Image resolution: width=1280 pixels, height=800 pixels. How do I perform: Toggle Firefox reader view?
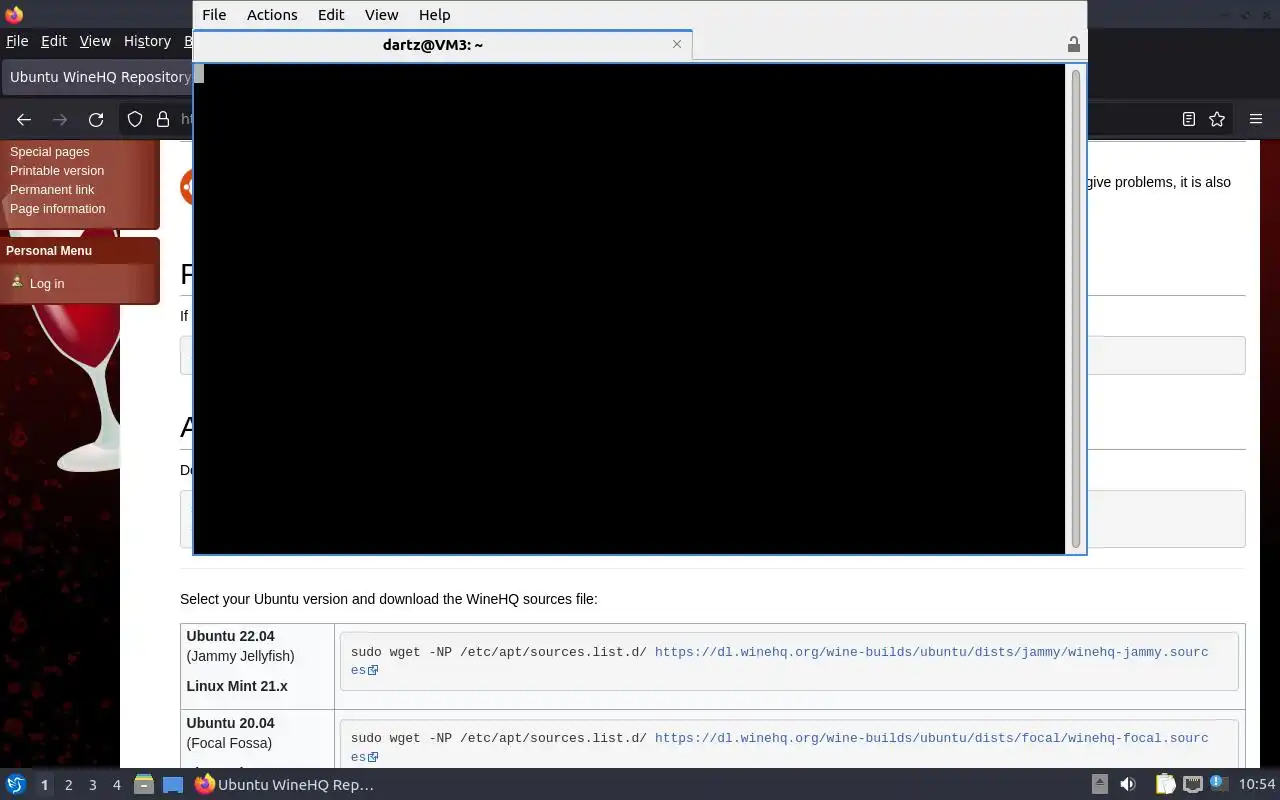pyautogui.click(x=1188, y=119)
